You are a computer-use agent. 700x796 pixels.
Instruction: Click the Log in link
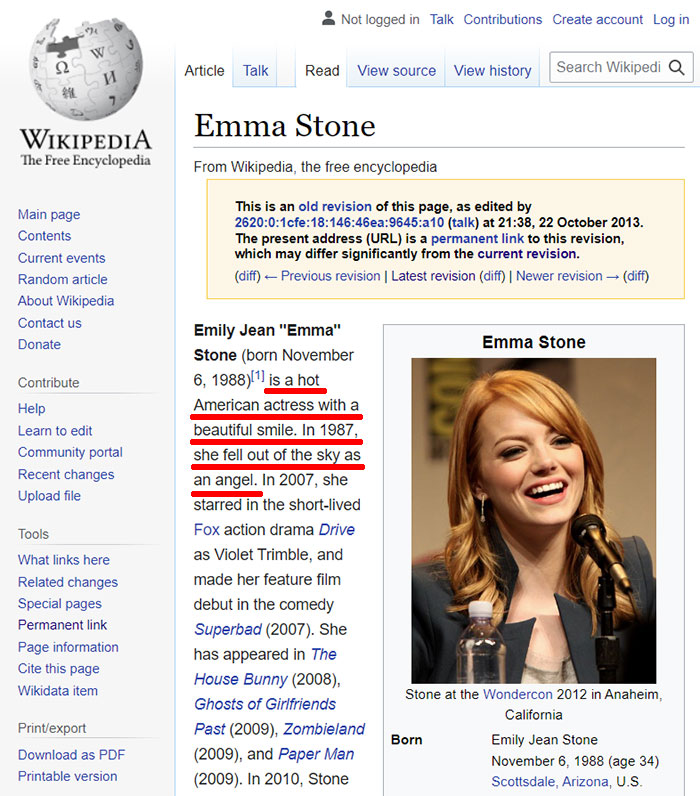[670, 19]
